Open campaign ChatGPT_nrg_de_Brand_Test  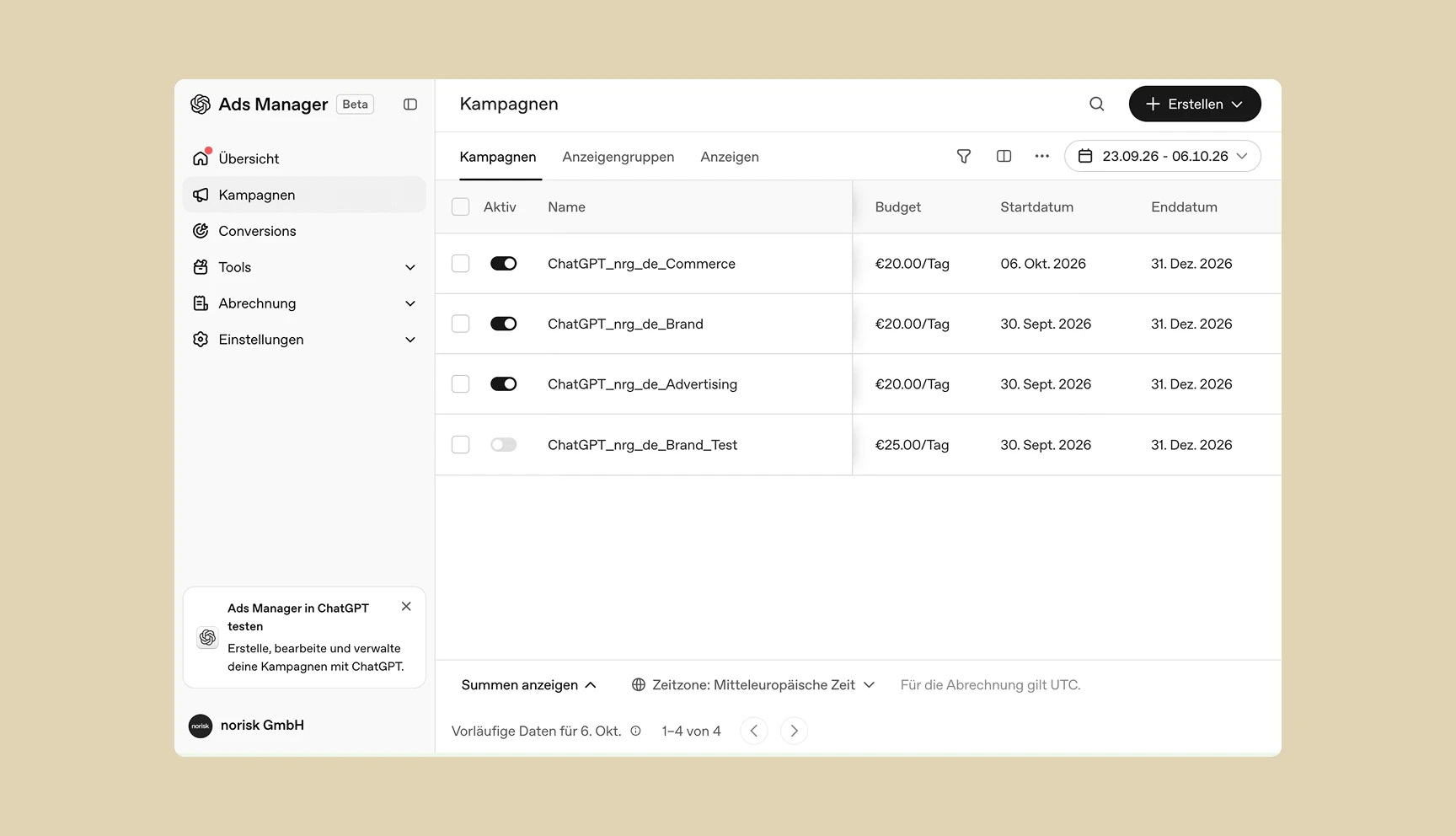point(642,445)
